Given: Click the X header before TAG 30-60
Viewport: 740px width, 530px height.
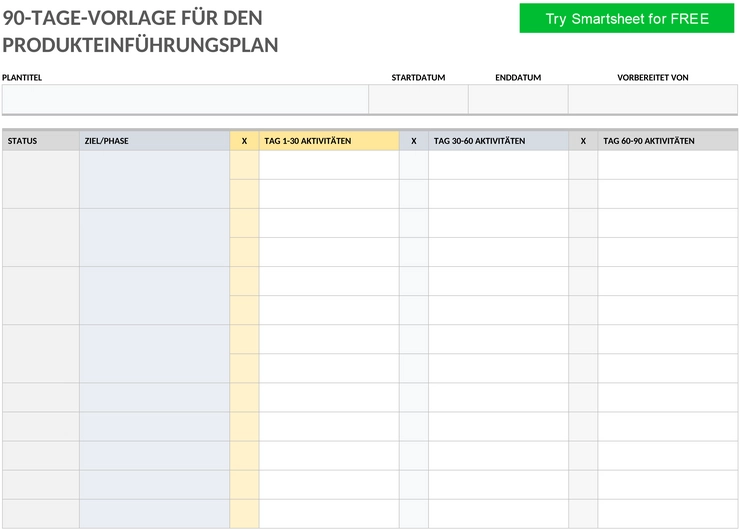Looking at the screenshot, I should 414,141.
